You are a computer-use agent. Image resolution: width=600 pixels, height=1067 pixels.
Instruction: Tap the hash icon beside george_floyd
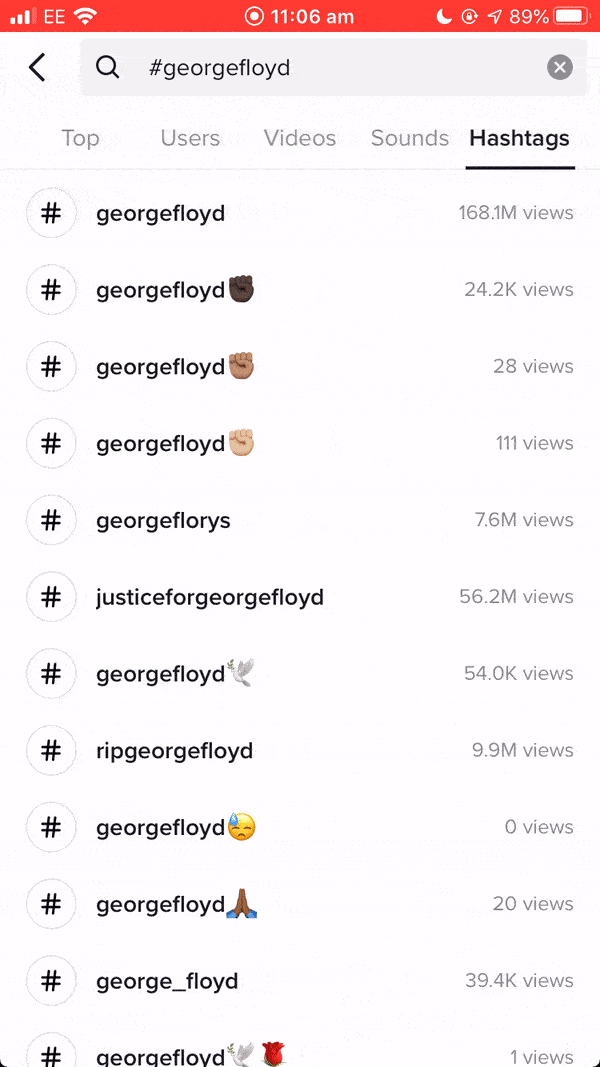pos(51,981)
